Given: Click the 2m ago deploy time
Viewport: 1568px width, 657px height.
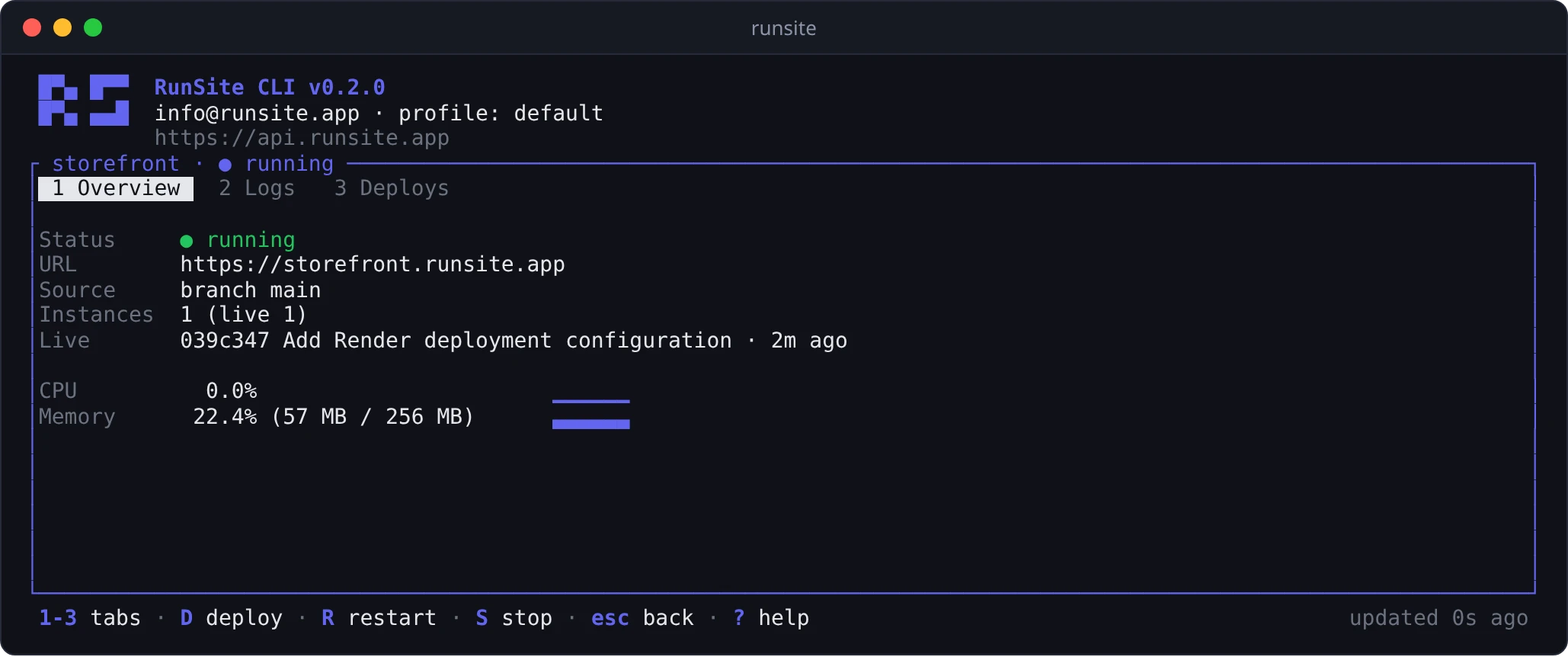Looking at the screenshot, I should [x=809, y=341].
